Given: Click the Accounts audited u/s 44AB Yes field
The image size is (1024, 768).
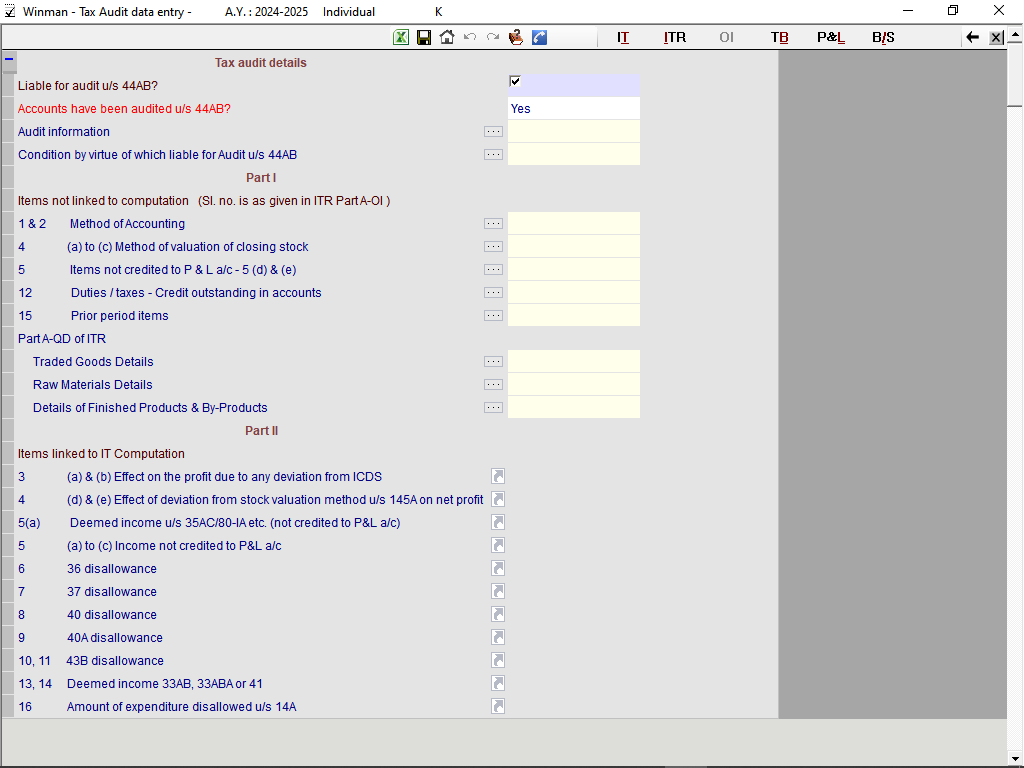Looking at the screenshot, I should click(x=573, y=109).
